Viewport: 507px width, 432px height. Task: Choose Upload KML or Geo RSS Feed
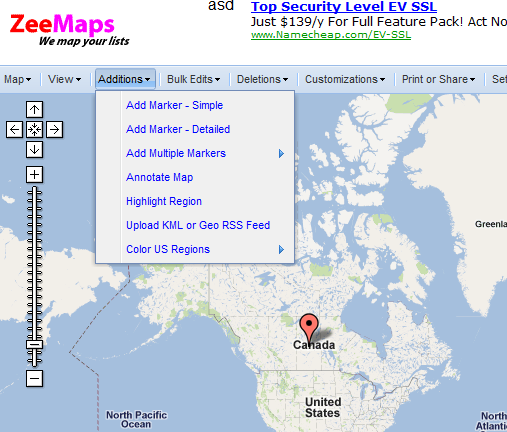point(198,225)
